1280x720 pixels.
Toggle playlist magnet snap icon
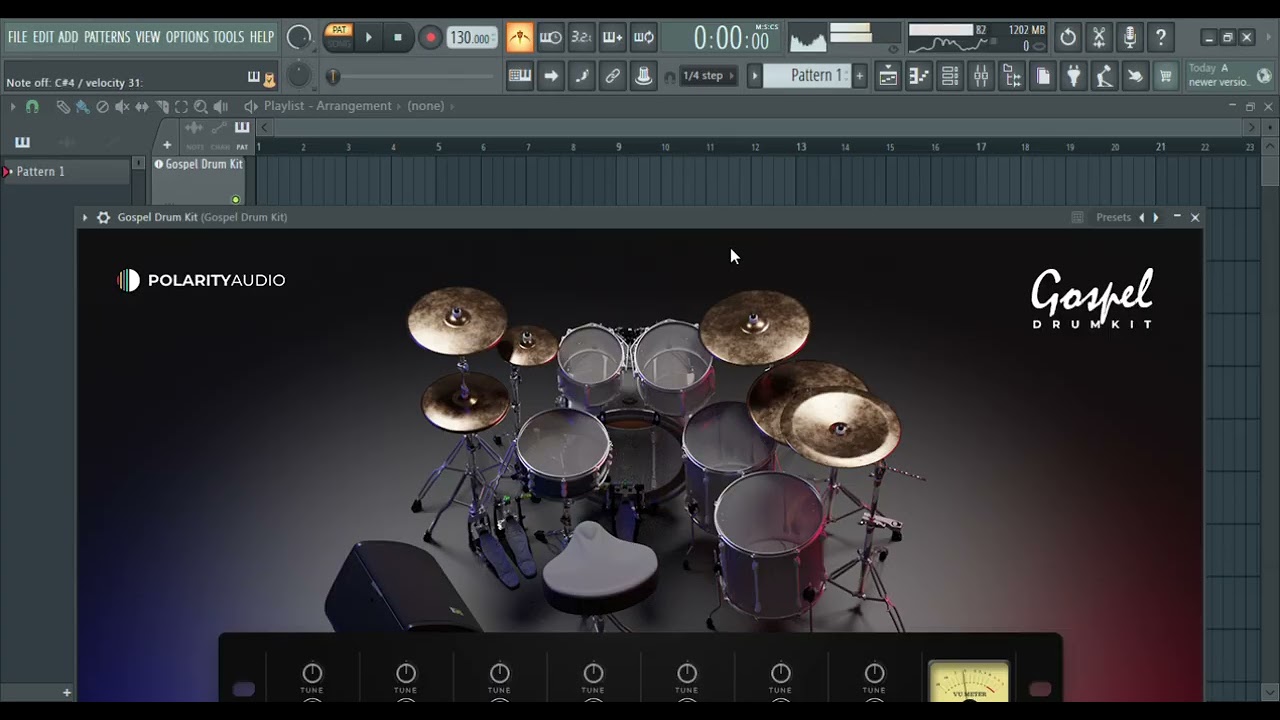[x=32, y=106]
